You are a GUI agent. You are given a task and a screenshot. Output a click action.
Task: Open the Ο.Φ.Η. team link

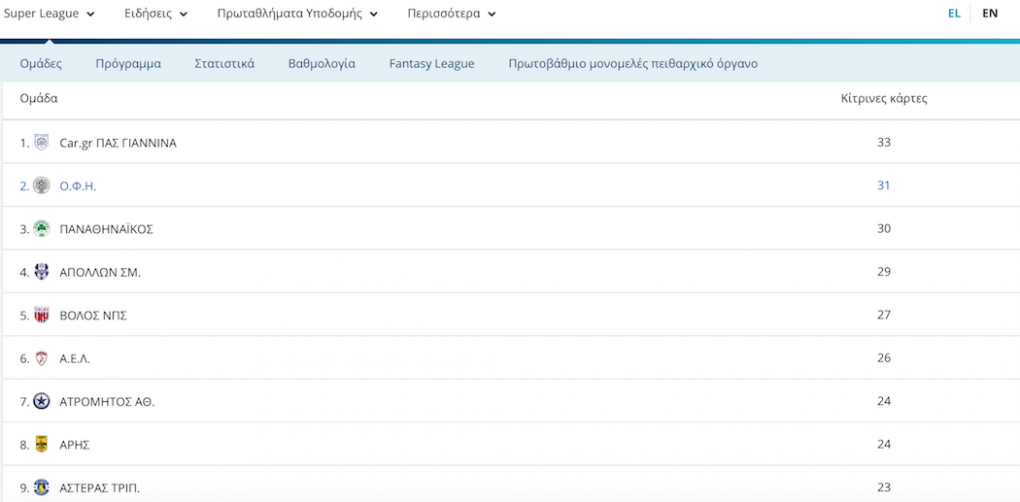coord(77,186)
